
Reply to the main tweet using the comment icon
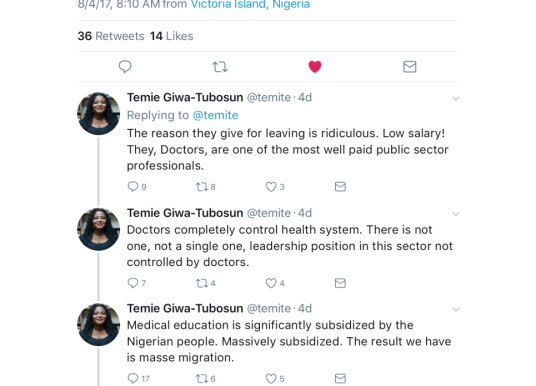coord(125,67)
